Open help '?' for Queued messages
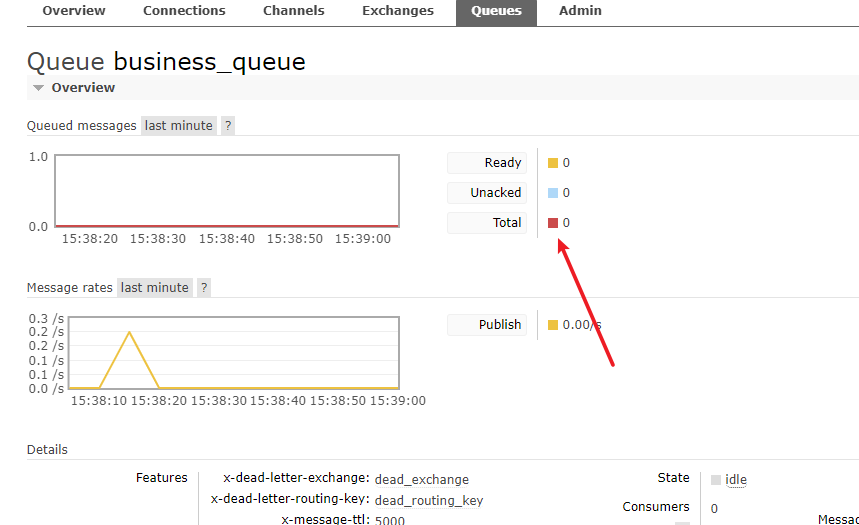The height and width of the screenshot is (525, 859). click(228, 125)
